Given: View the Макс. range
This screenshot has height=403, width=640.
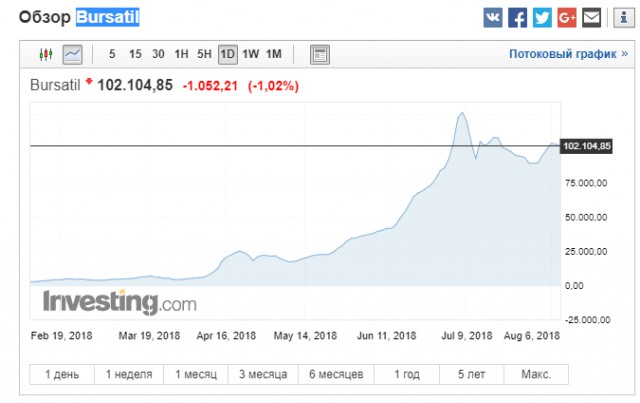Looking at the screenshot, I should [536, 374].
